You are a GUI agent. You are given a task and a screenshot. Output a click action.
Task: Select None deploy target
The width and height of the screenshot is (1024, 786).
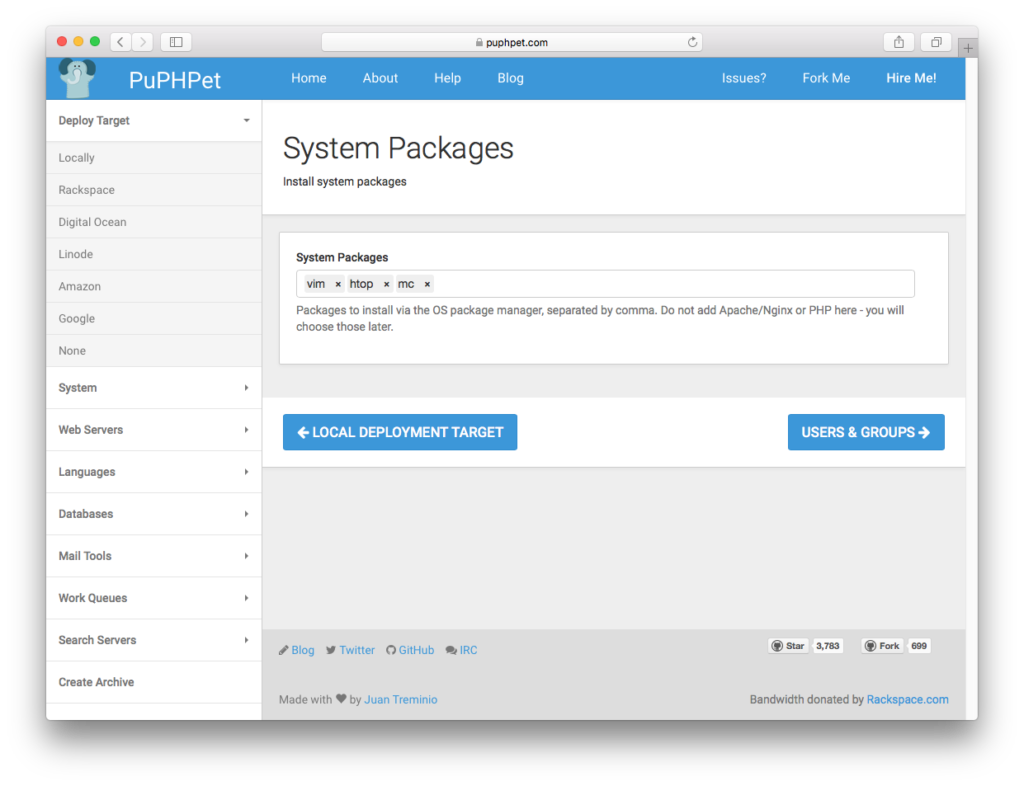pyautogui.click(x=154, y=351)
